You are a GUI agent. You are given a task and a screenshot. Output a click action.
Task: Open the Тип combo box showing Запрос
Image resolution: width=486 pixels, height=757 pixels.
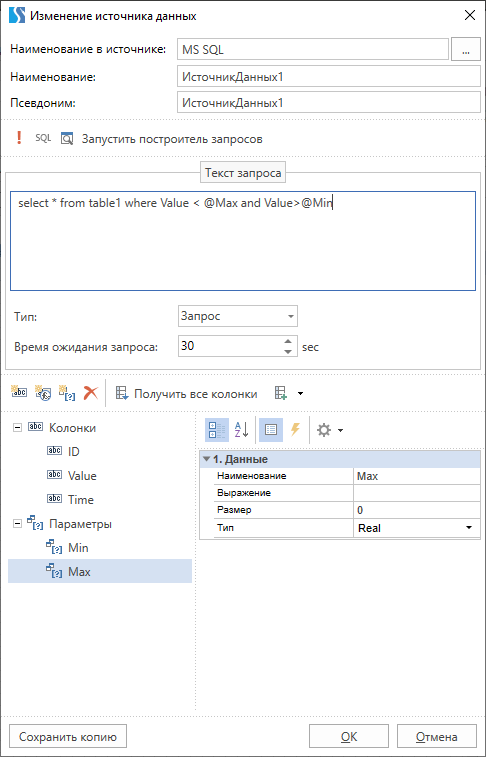237,316
